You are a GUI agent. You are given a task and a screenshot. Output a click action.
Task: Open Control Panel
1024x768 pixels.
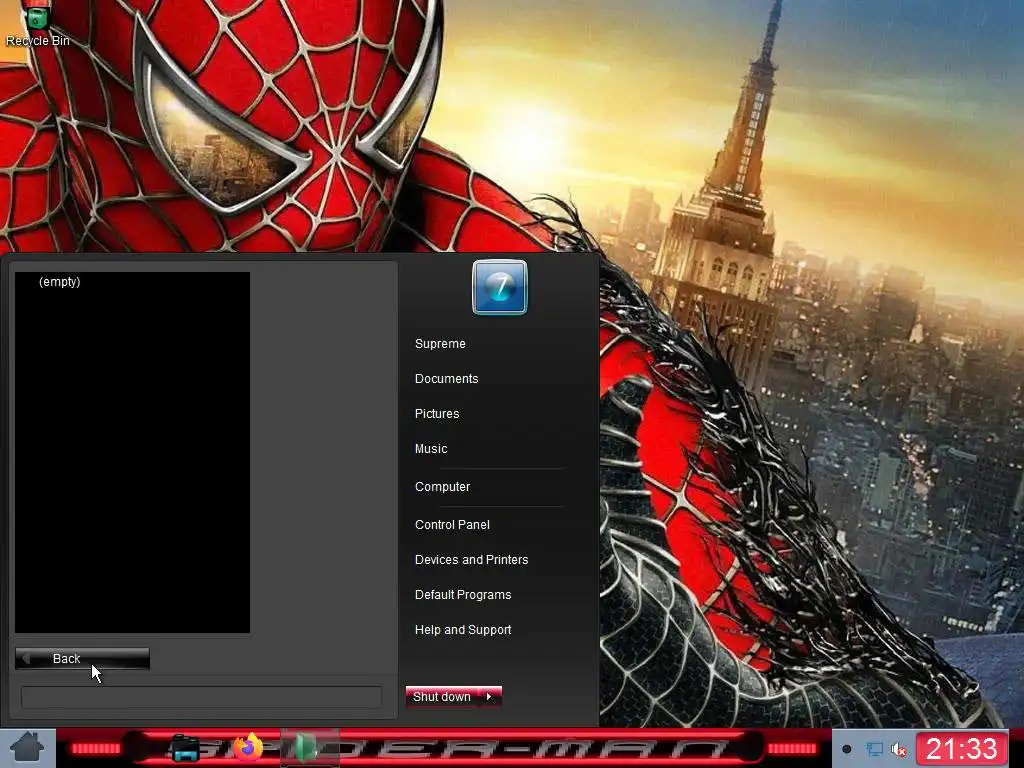[452, 525]
